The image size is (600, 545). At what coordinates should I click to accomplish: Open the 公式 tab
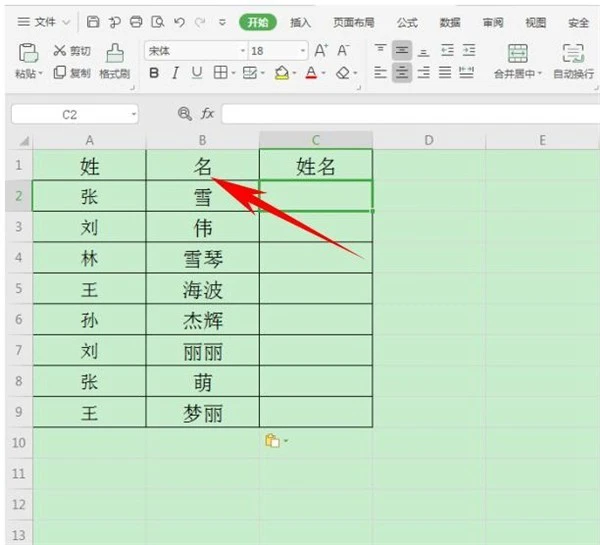pyautogui.click(x=407, y=23)
